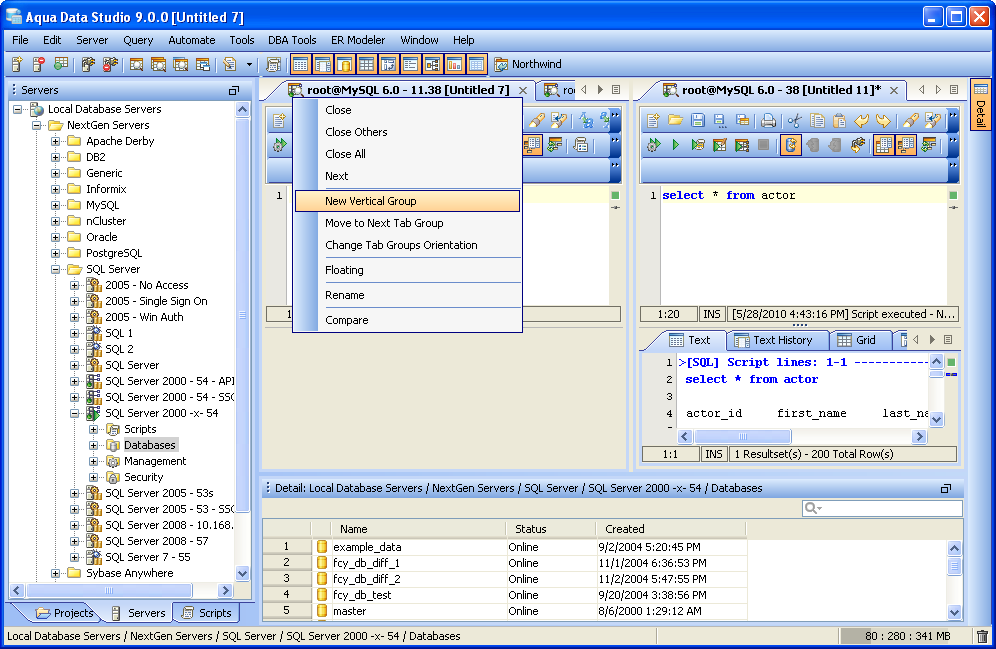Image resolution: width=996 pixels, height=649 pixels.
Task: Toggle the last highlighted table view button in toolbar
Action: point(476,64)
